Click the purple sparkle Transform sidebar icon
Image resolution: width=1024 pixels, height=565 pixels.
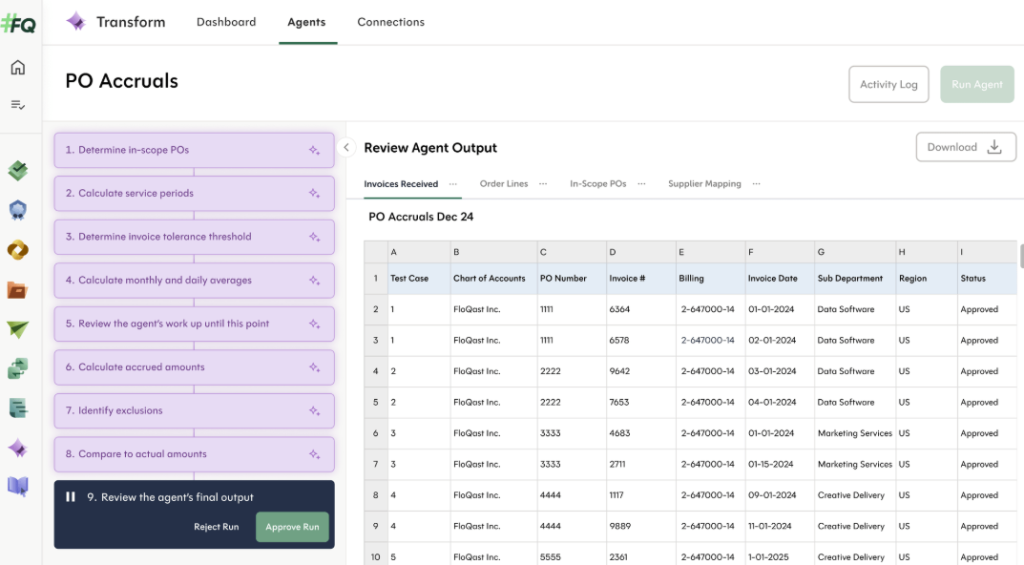point(17,447)
